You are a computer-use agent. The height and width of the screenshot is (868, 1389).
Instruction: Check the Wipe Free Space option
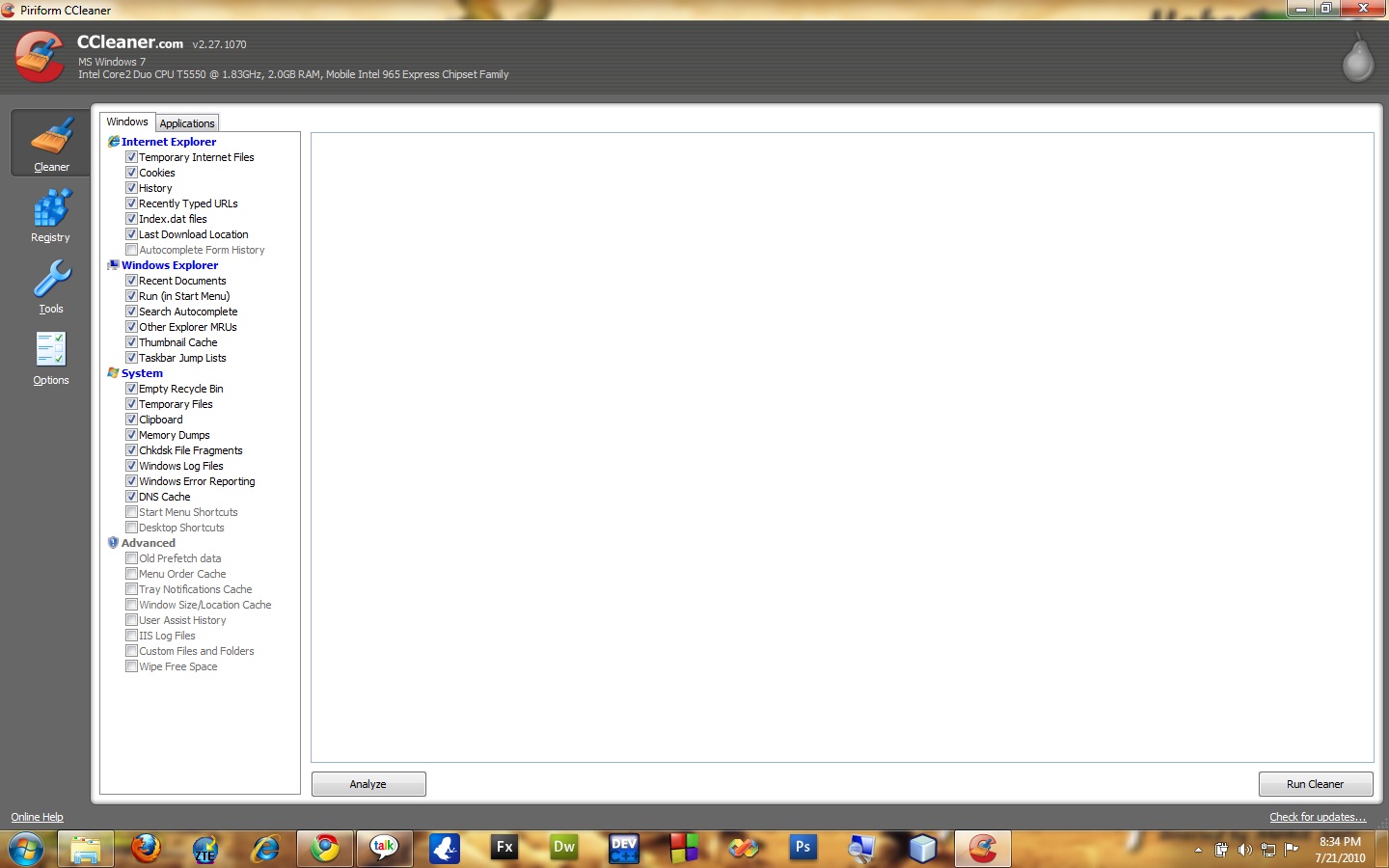(x=132, y=666)
